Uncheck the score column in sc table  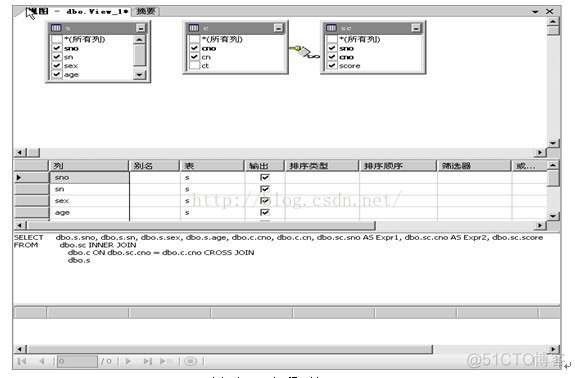(332, 66)
